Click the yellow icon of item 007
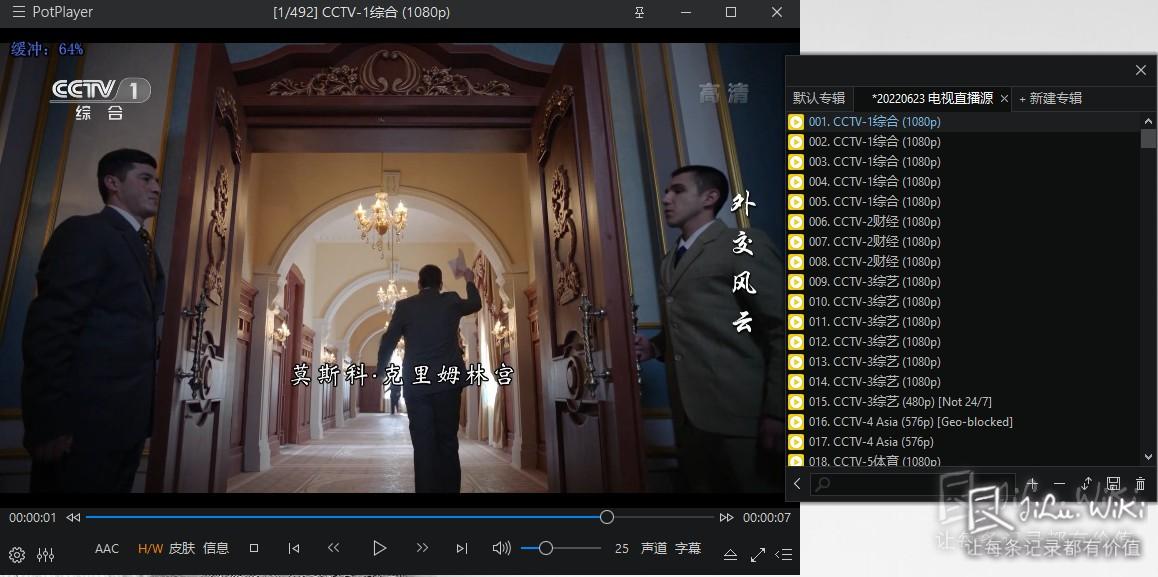 (x=796, y=242)
